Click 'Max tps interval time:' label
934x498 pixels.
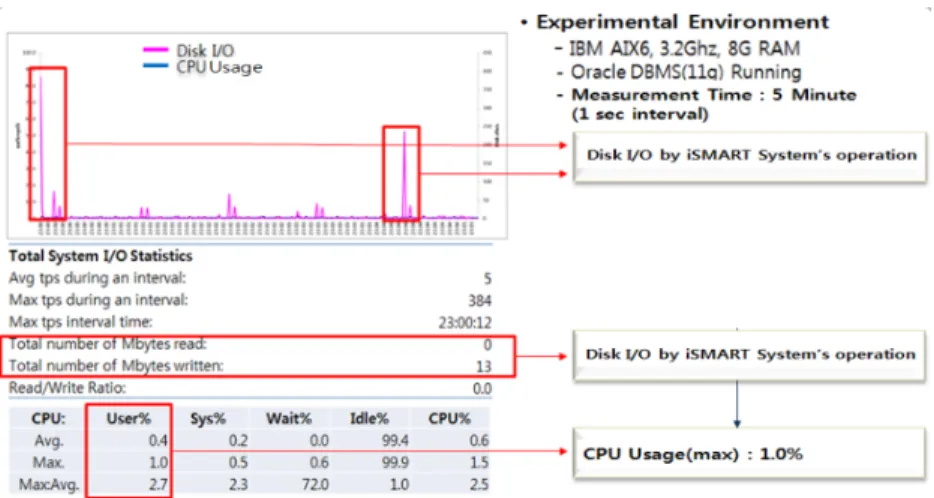(x=80, y=322)
